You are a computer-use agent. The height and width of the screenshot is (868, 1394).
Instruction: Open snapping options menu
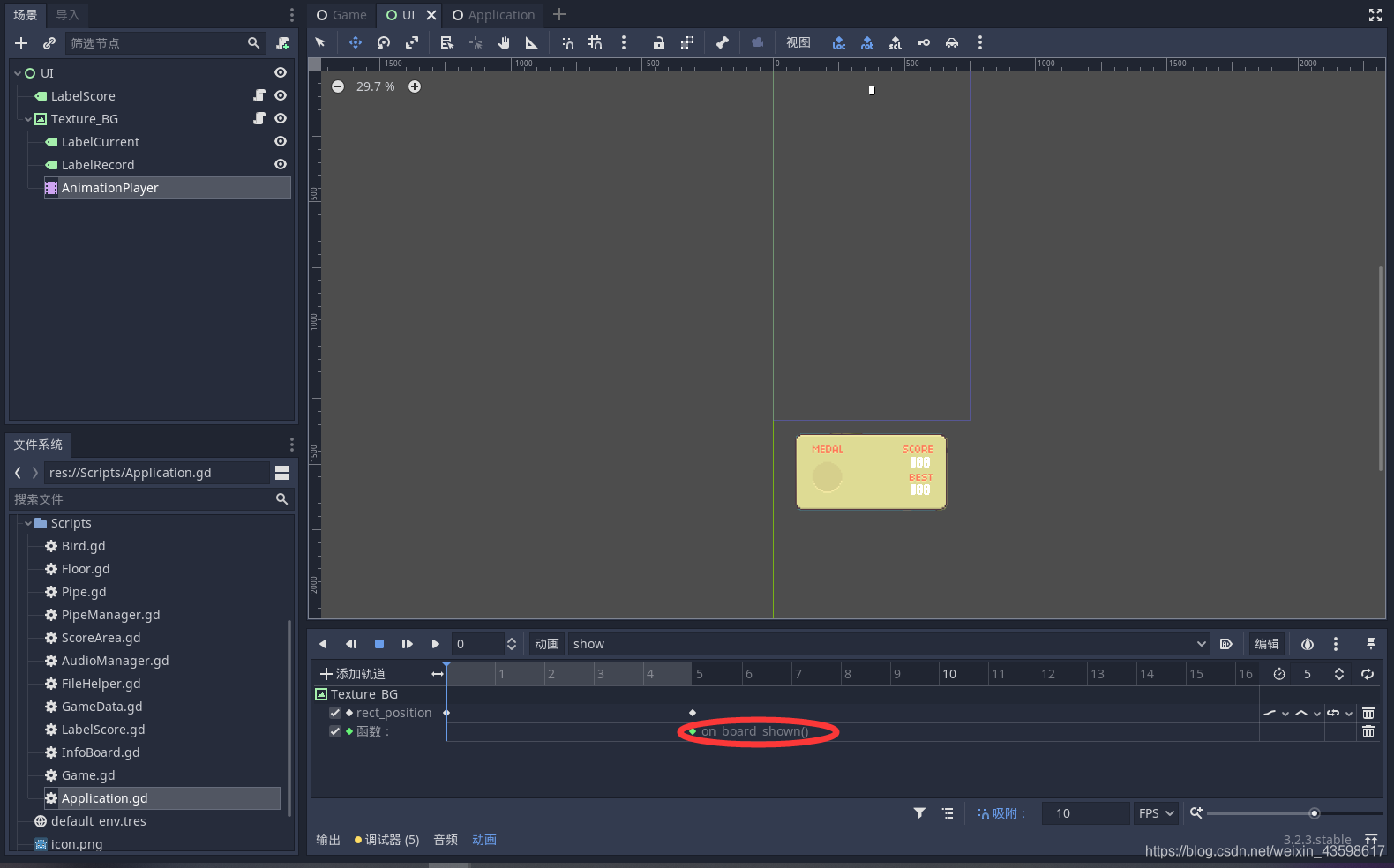[x=624, y=42]
